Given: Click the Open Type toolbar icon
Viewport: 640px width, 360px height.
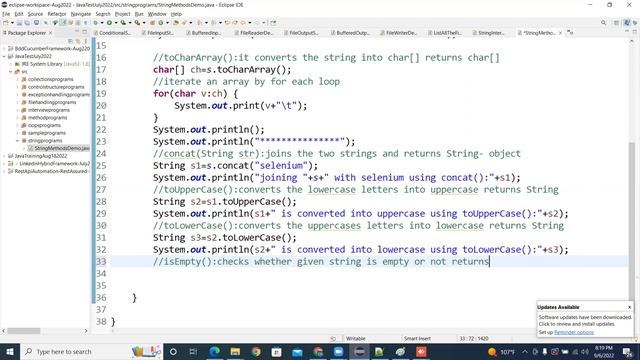Looking at the screenshot, I should [176, 23].
